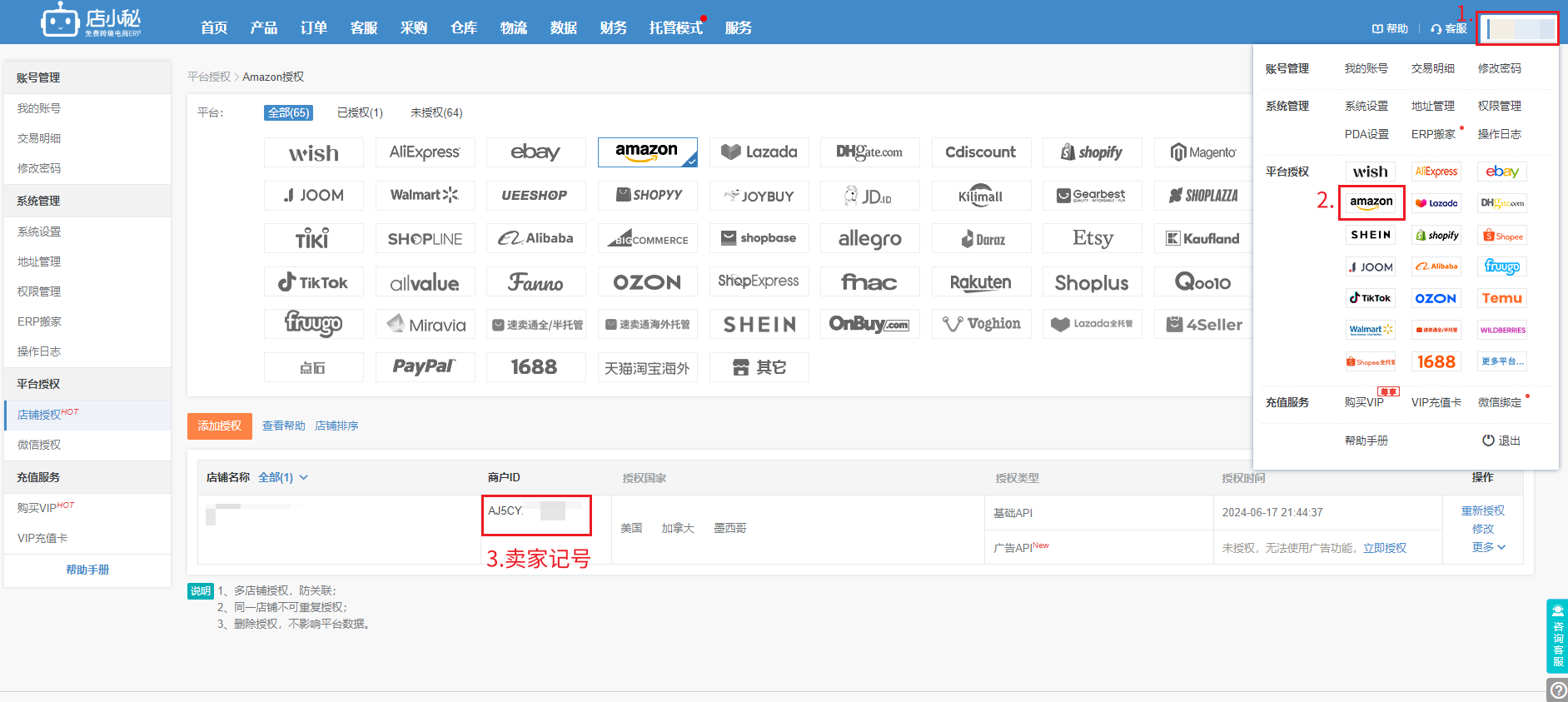Select the fruugo platform logo in grid
The image size is (1568, 702).
click(x=314, y=325)
